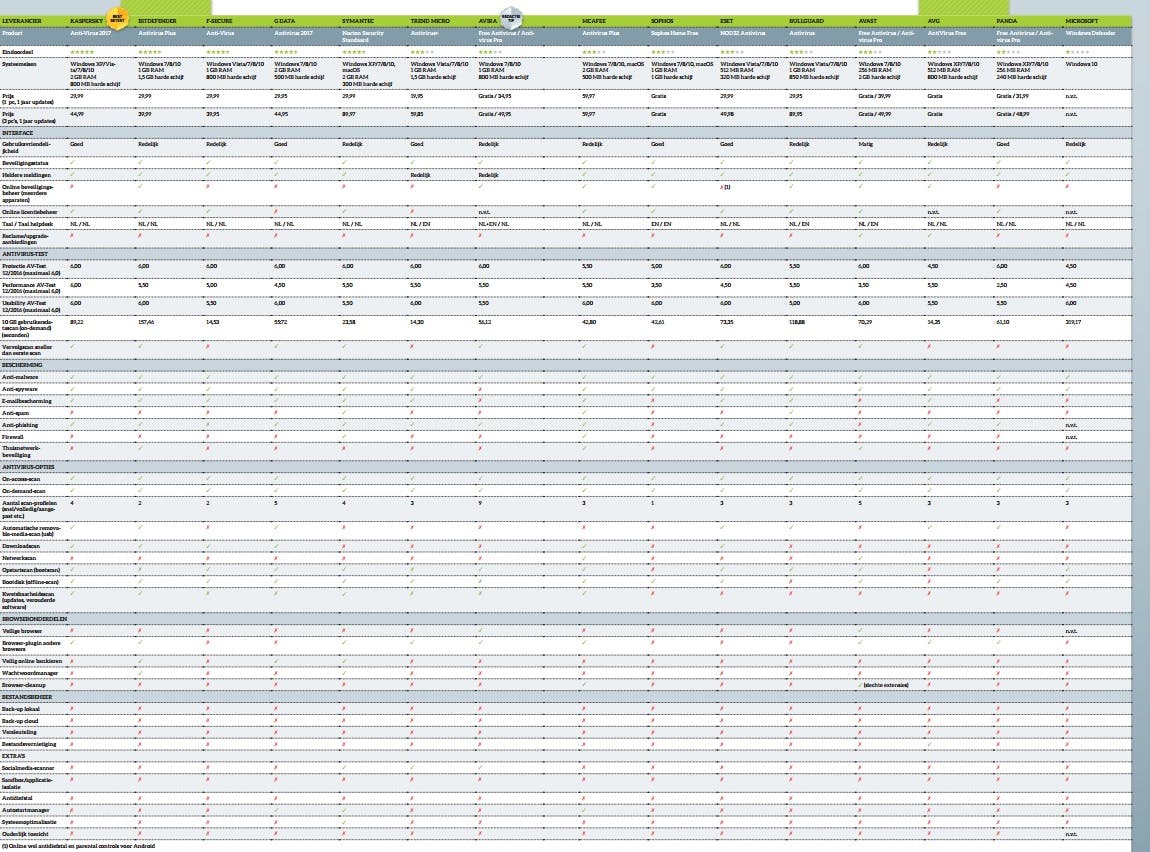The width and height of the screenshot is (1150, 852).
Task: Select the Back-up cloud row label
Action: 20,720
